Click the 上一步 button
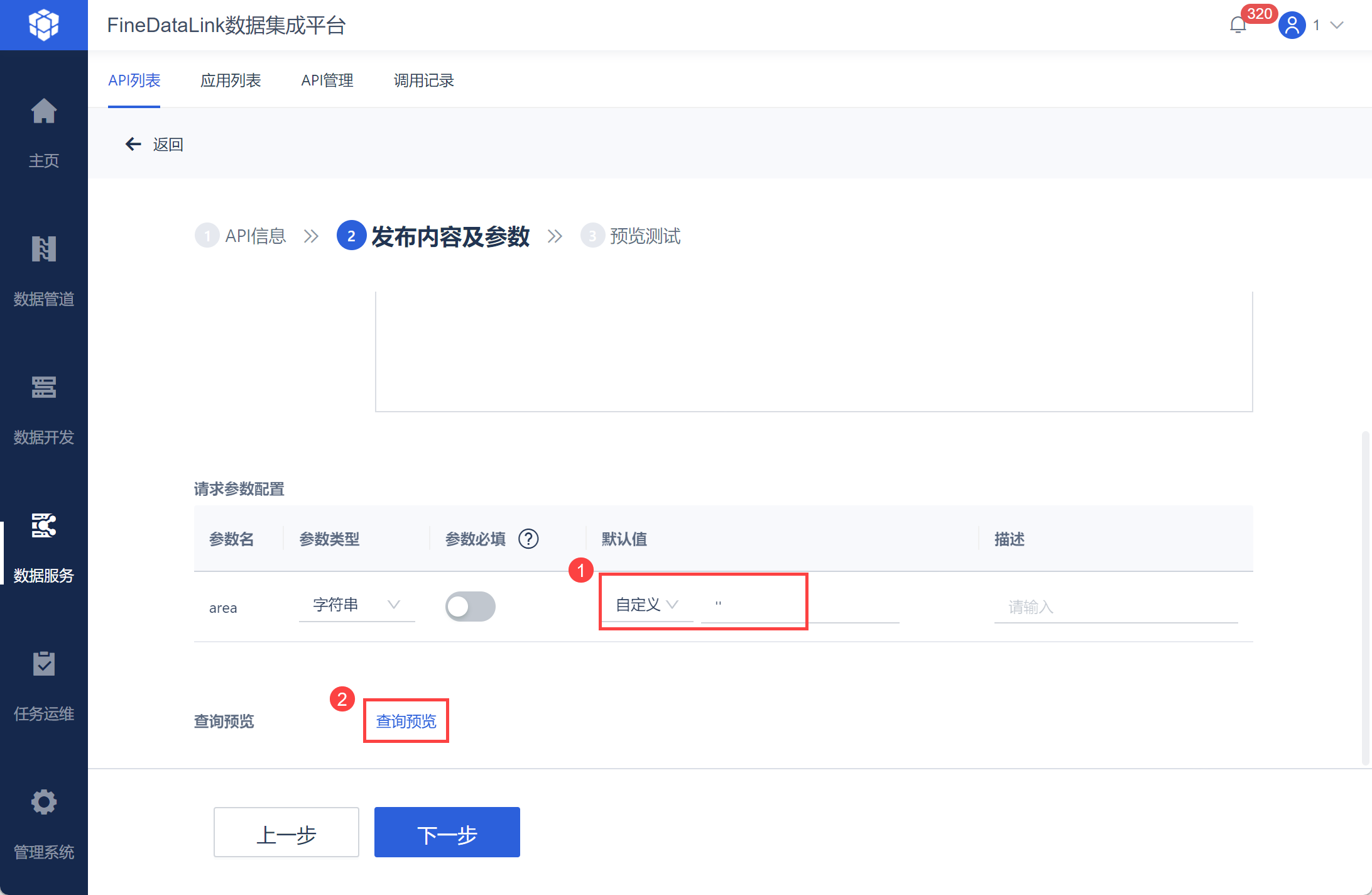 pos(286,832)
